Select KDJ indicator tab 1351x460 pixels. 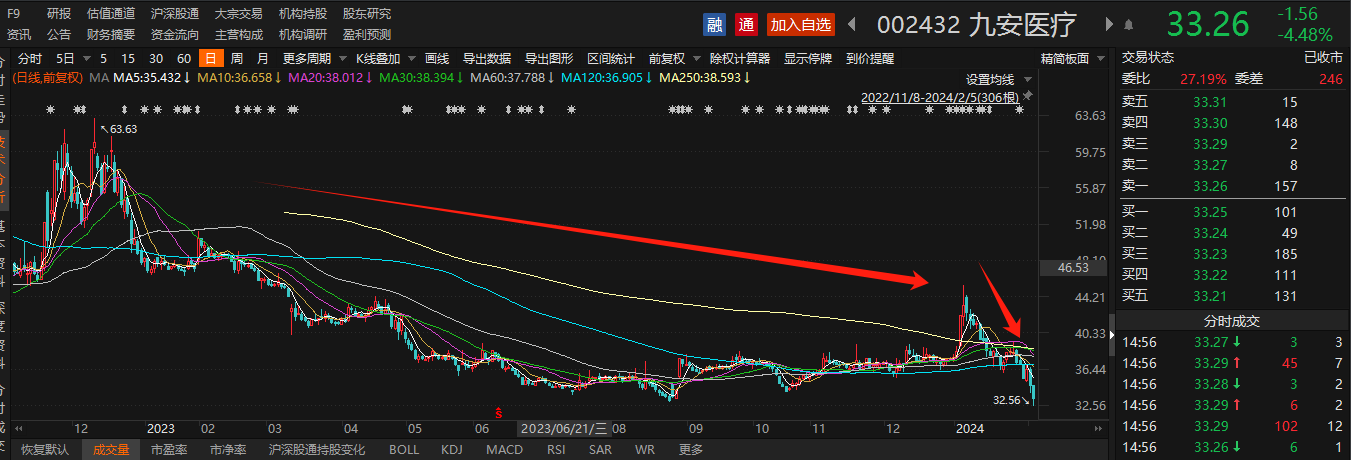(x=452, y=450)
